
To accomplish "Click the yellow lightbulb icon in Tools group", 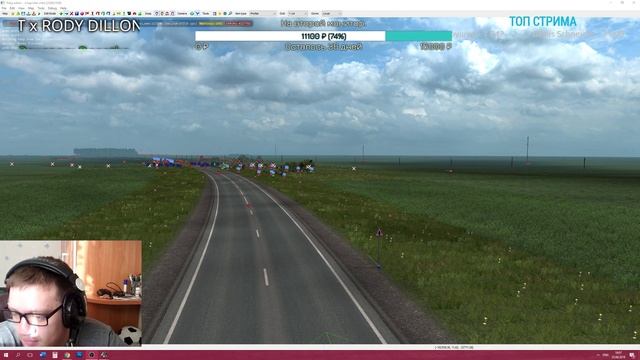I will (220, 13).
